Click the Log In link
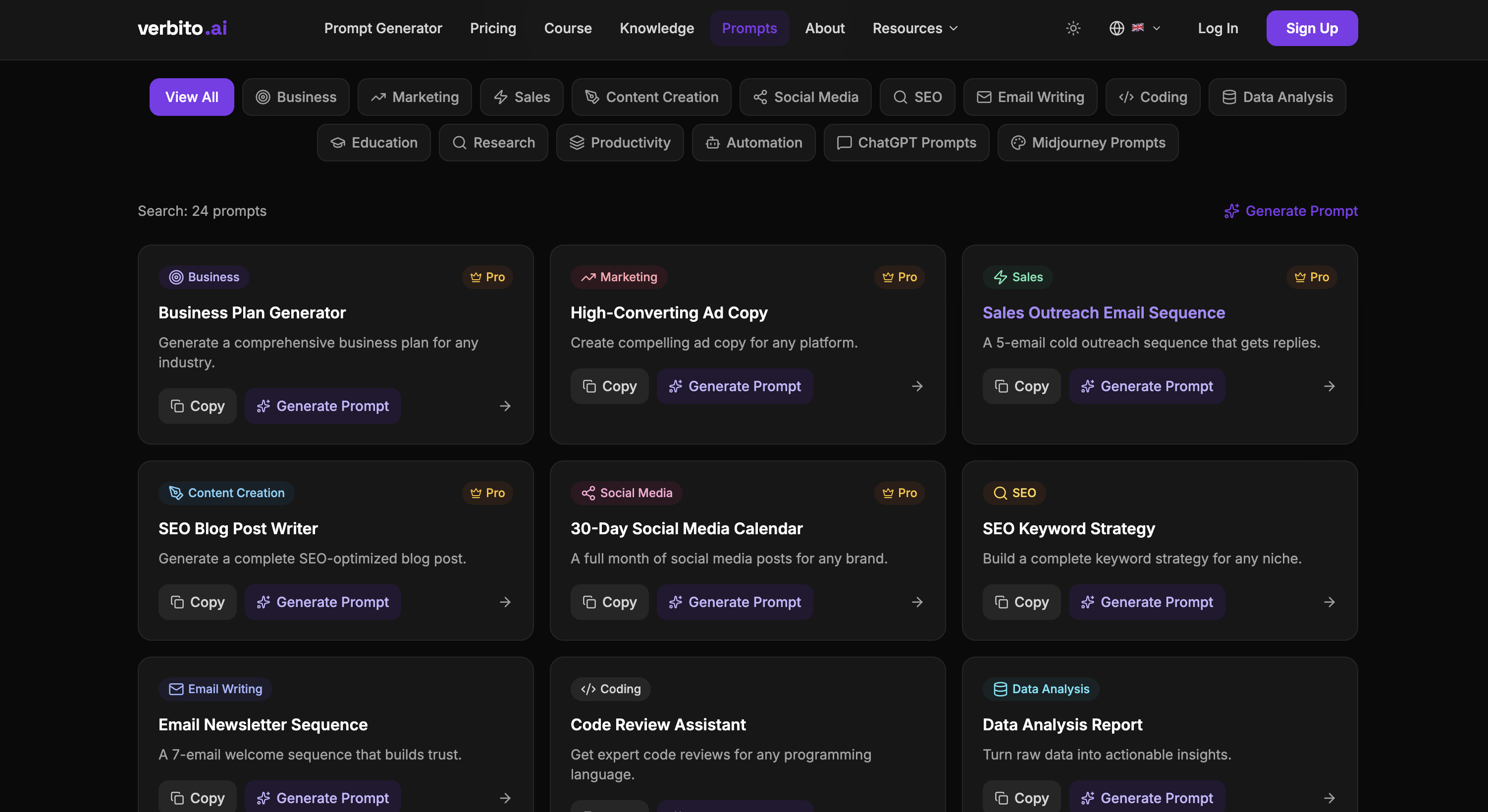Viewport: 1488px width, 812px height. (1218, 28)
